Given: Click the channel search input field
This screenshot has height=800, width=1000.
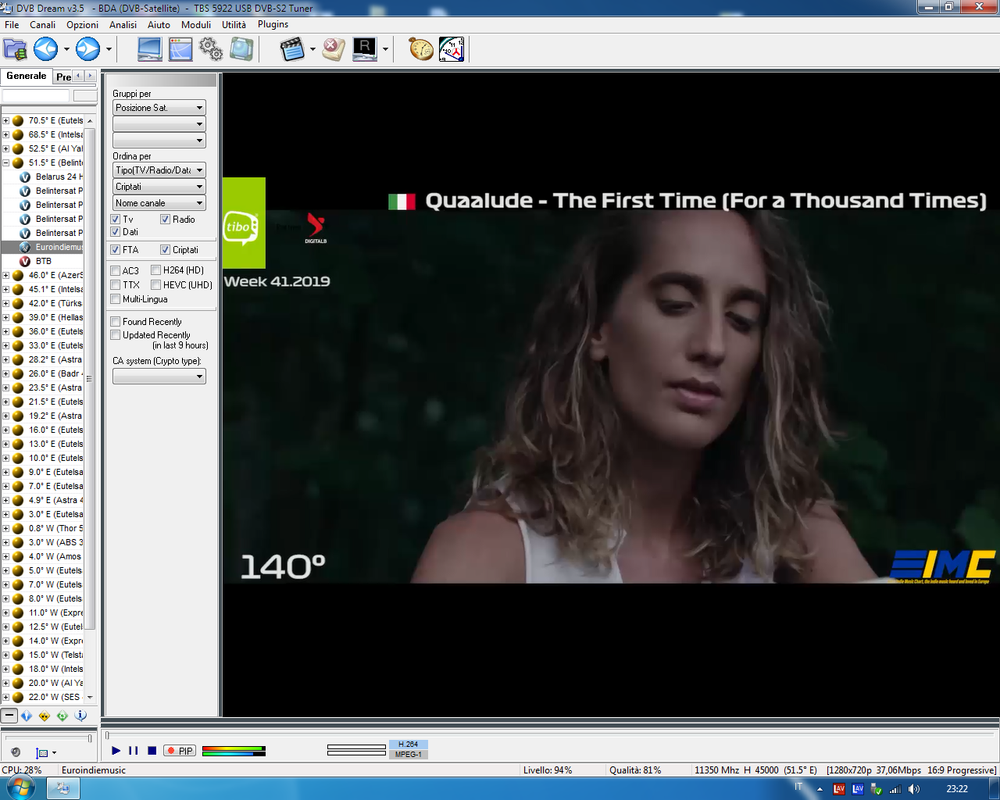Looking at the screenshot, I should click(36, 96).
